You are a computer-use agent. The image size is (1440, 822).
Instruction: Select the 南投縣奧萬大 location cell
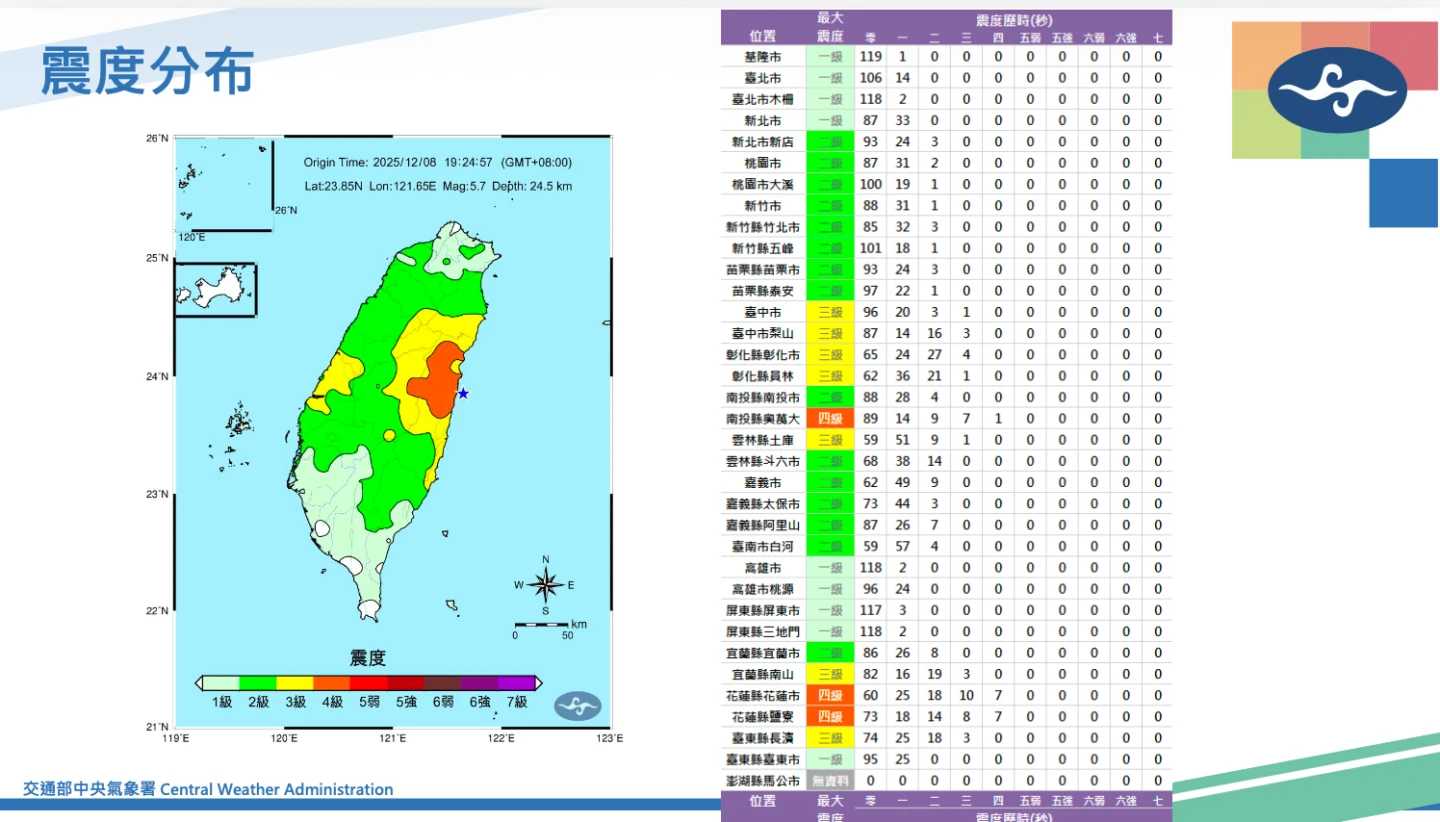point(762,419)
